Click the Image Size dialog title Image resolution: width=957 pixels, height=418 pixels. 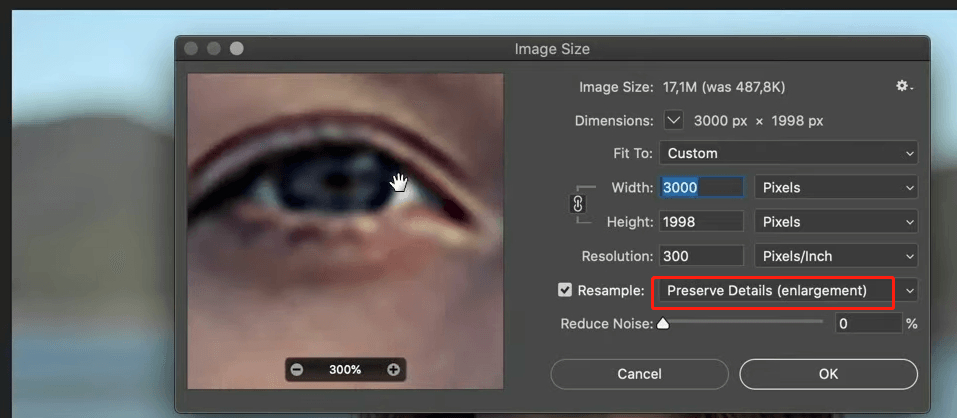pos(552,49)
